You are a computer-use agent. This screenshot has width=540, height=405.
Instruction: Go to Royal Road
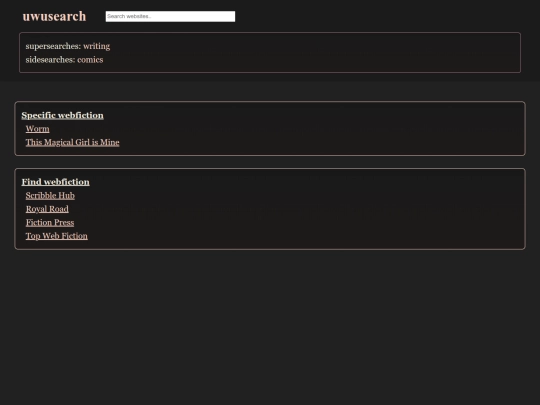coord(47,209)
